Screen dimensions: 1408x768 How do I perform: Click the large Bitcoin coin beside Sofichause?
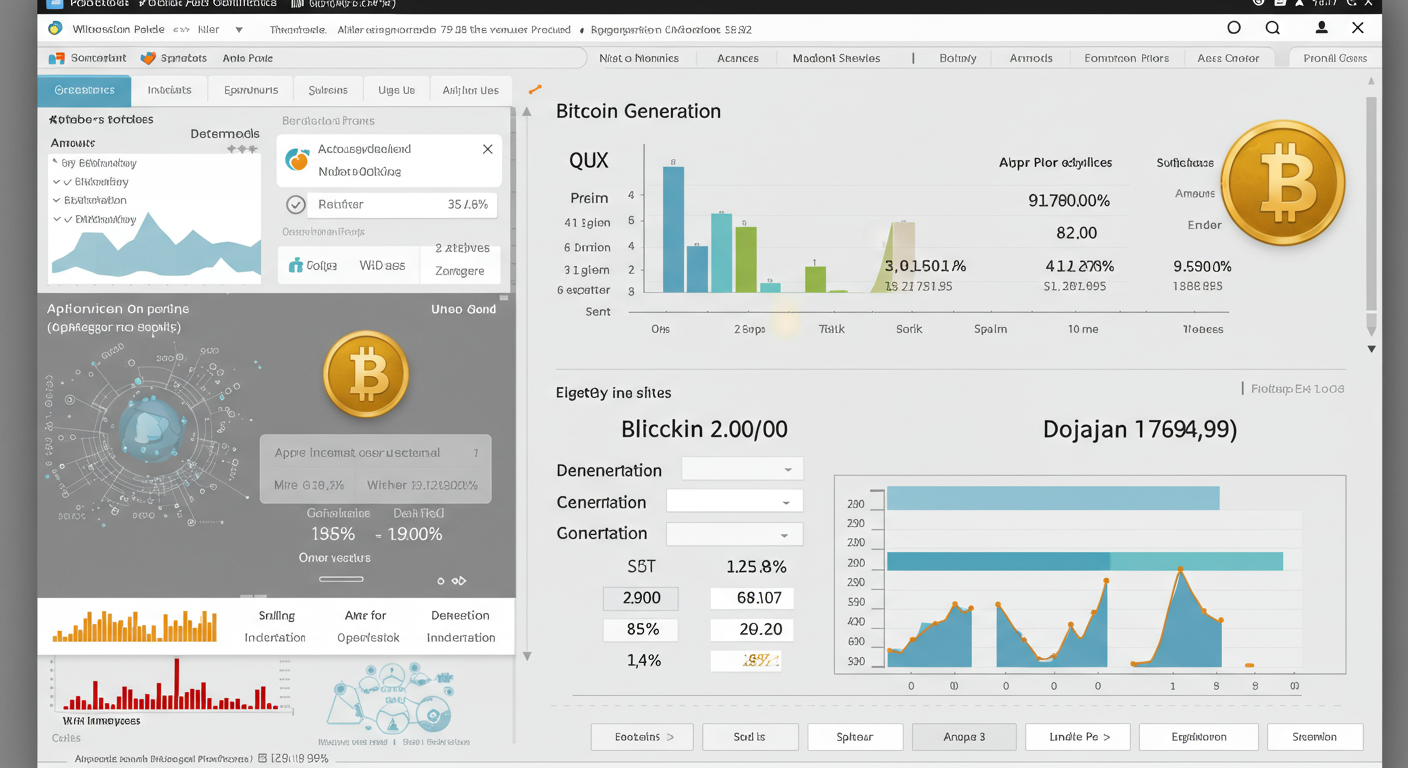click(1283, 184)
